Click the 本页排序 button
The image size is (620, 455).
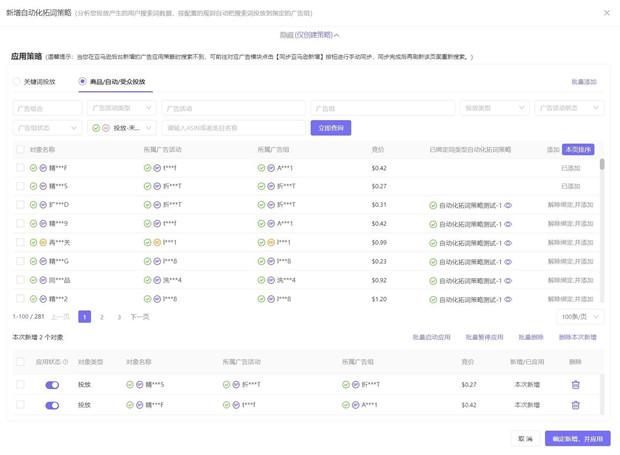[x=578, y=149]
